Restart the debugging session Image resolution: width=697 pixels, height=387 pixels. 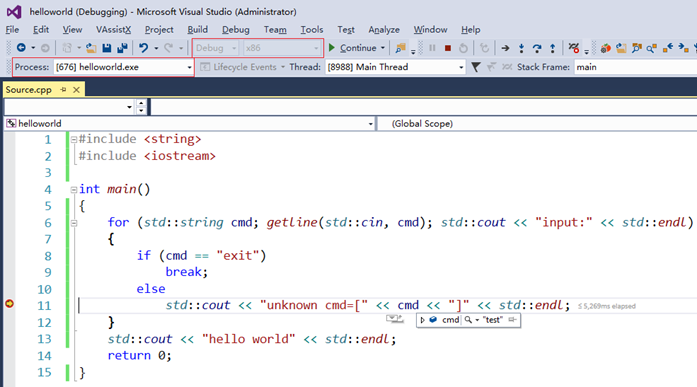463,48
